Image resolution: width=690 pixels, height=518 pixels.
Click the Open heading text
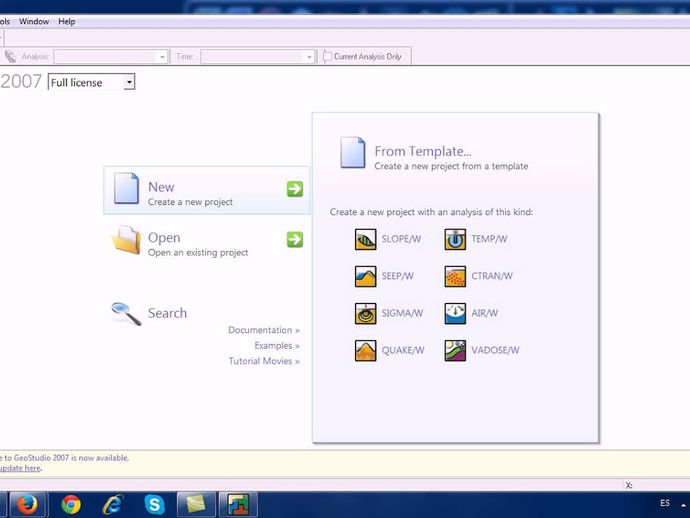click(164, 238)
